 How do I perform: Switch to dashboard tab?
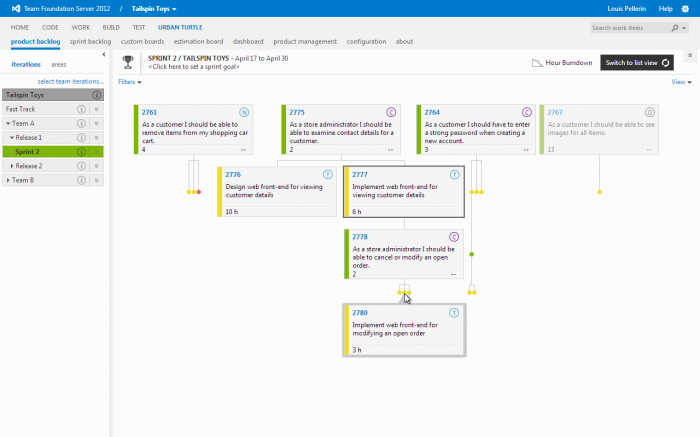248,42
